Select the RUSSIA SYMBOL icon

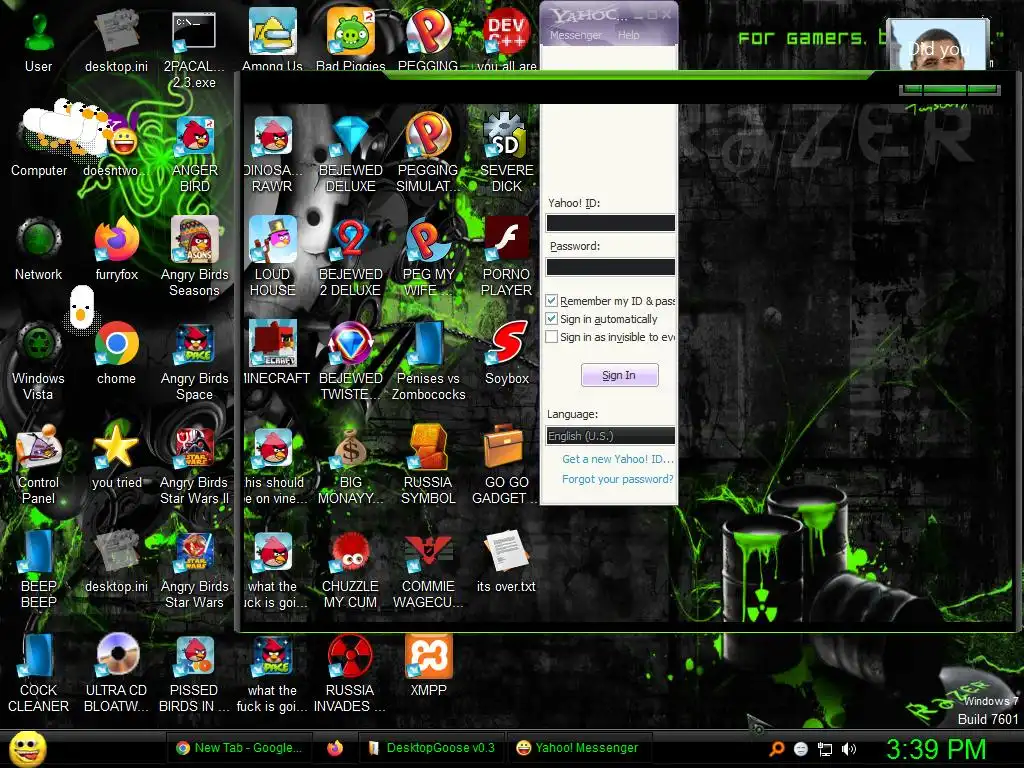428,465
